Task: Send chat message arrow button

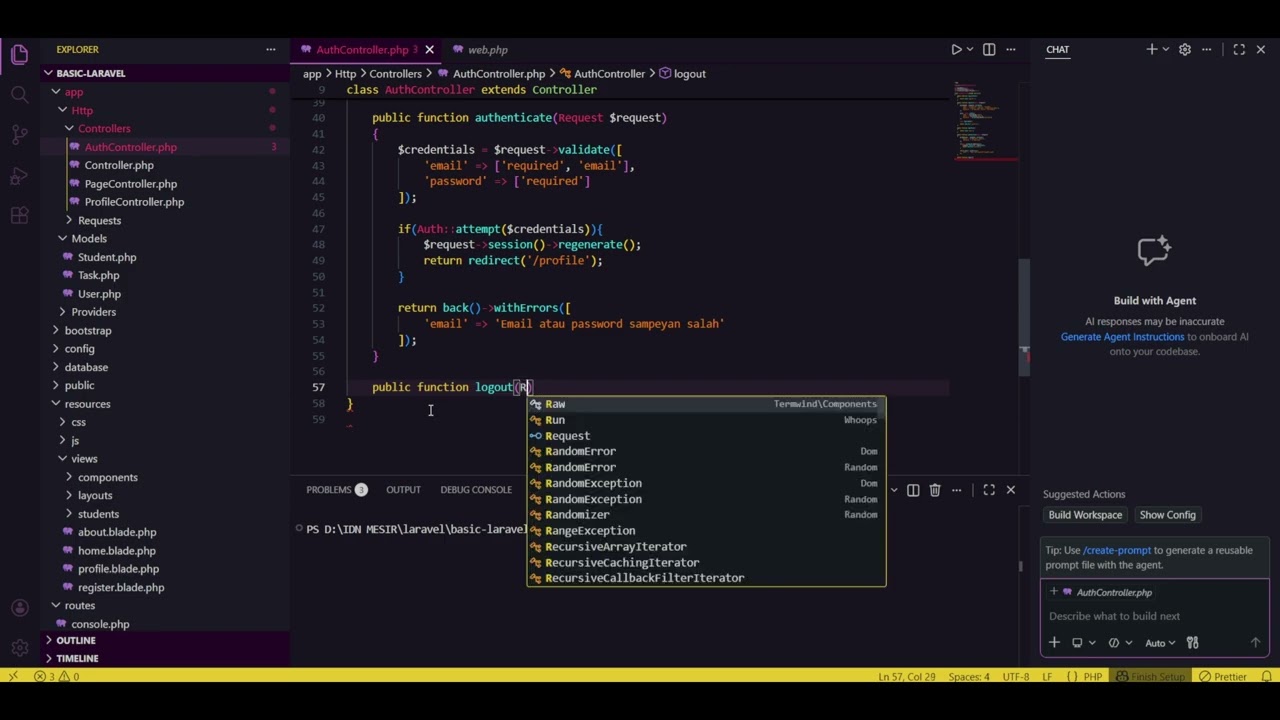Action: (x=1256, y=643)
